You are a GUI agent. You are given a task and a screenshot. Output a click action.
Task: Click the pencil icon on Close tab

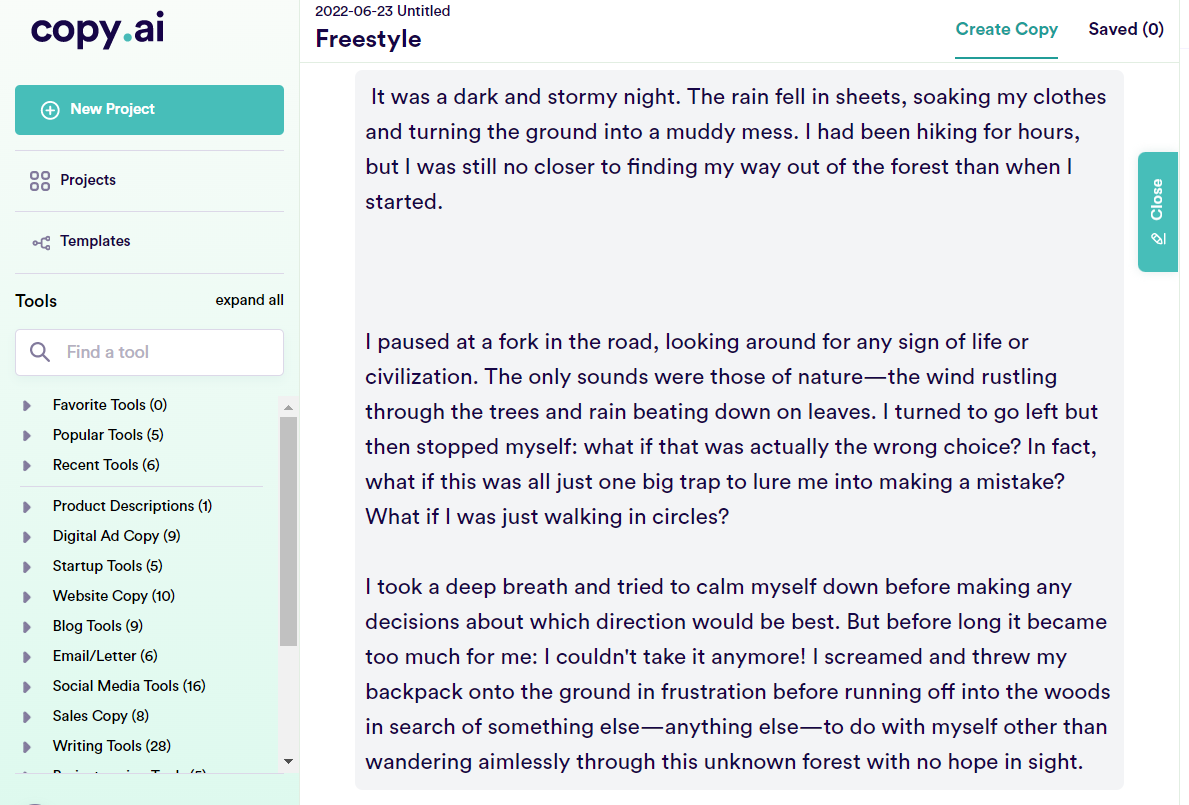coord(1157,239)
